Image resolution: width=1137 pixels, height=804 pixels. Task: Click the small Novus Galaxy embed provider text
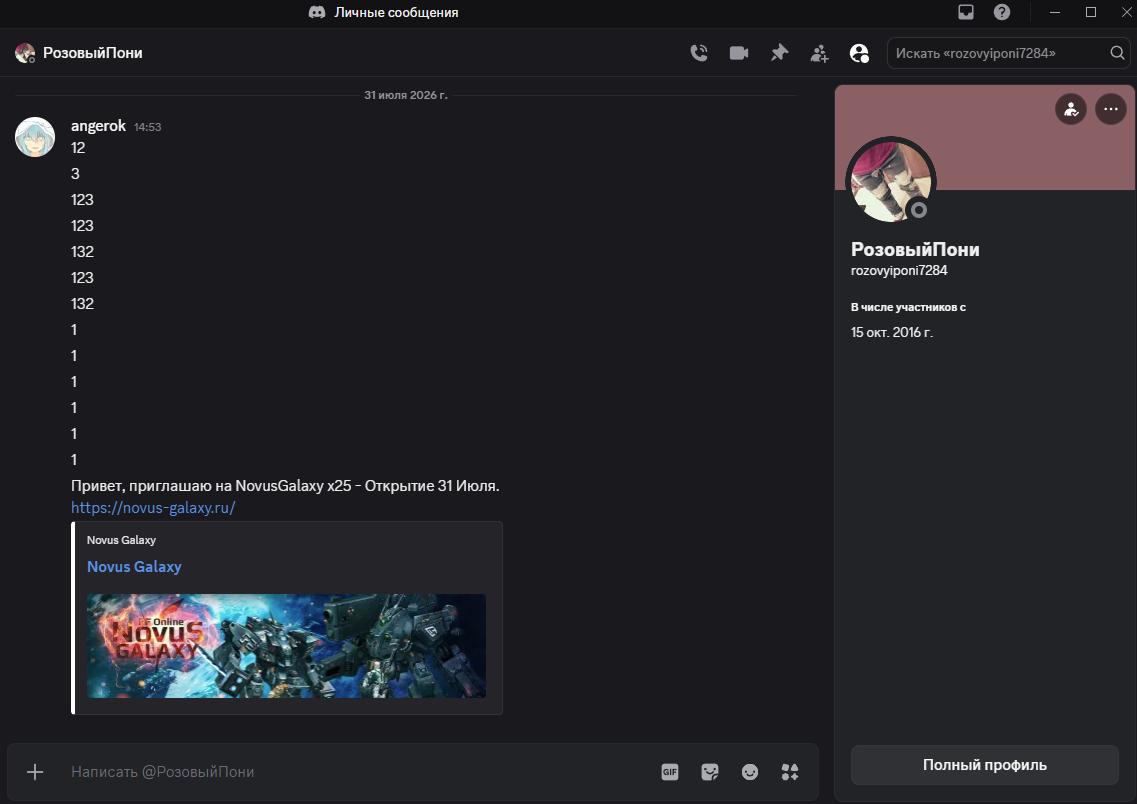[x=121, y=540]
